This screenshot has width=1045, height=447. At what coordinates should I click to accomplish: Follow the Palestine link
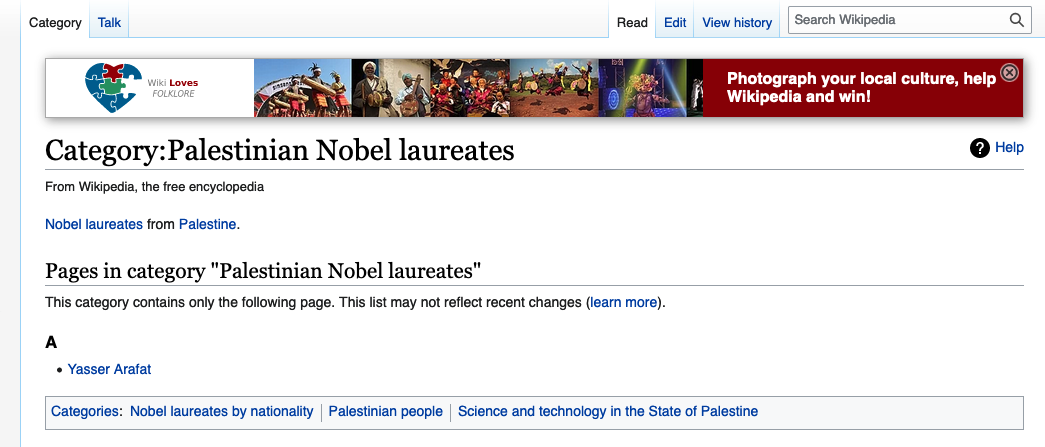[x=207, y=224]
